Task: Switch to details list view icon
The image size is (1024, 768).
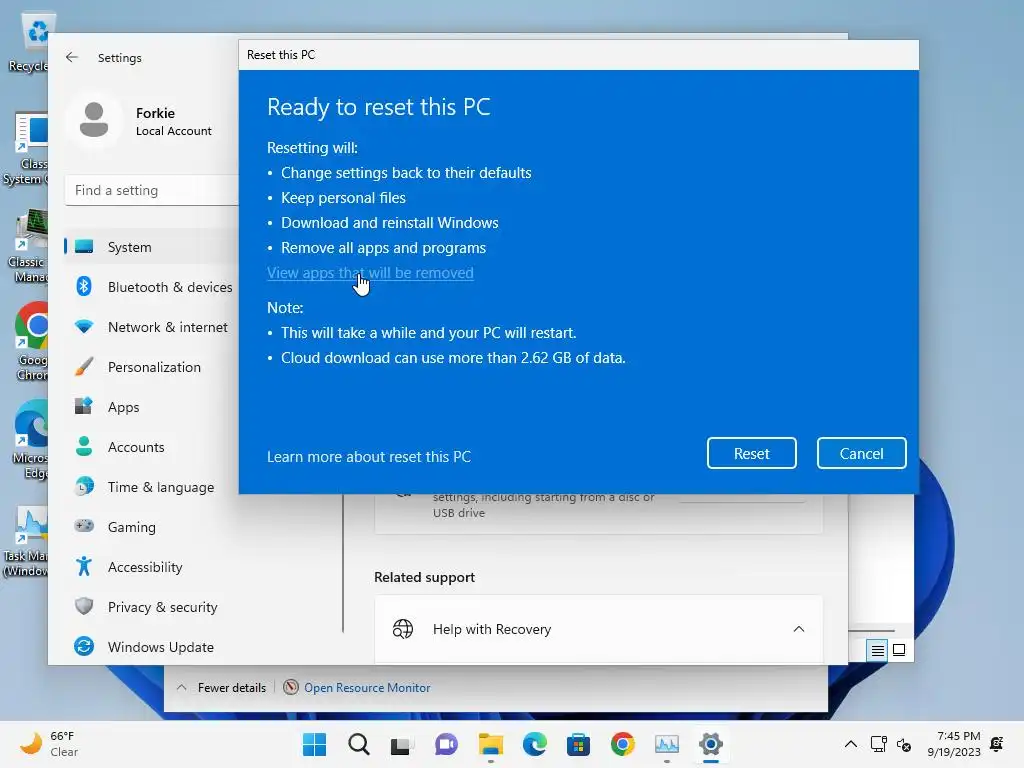Action: [x=877, y=650]
